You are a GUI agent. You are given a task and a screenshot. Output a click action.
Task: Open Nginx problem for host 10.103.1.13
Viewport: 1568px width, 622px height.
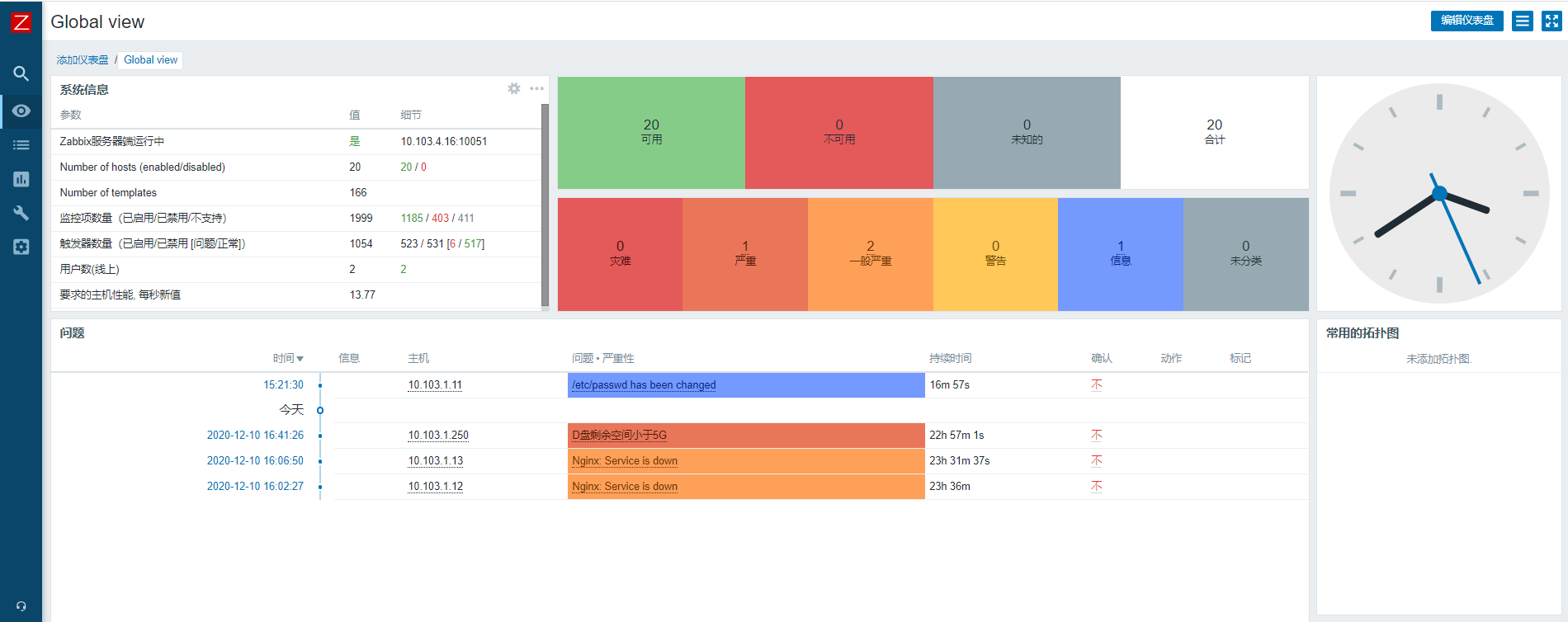pyautogui.click(x=625, y=461)
